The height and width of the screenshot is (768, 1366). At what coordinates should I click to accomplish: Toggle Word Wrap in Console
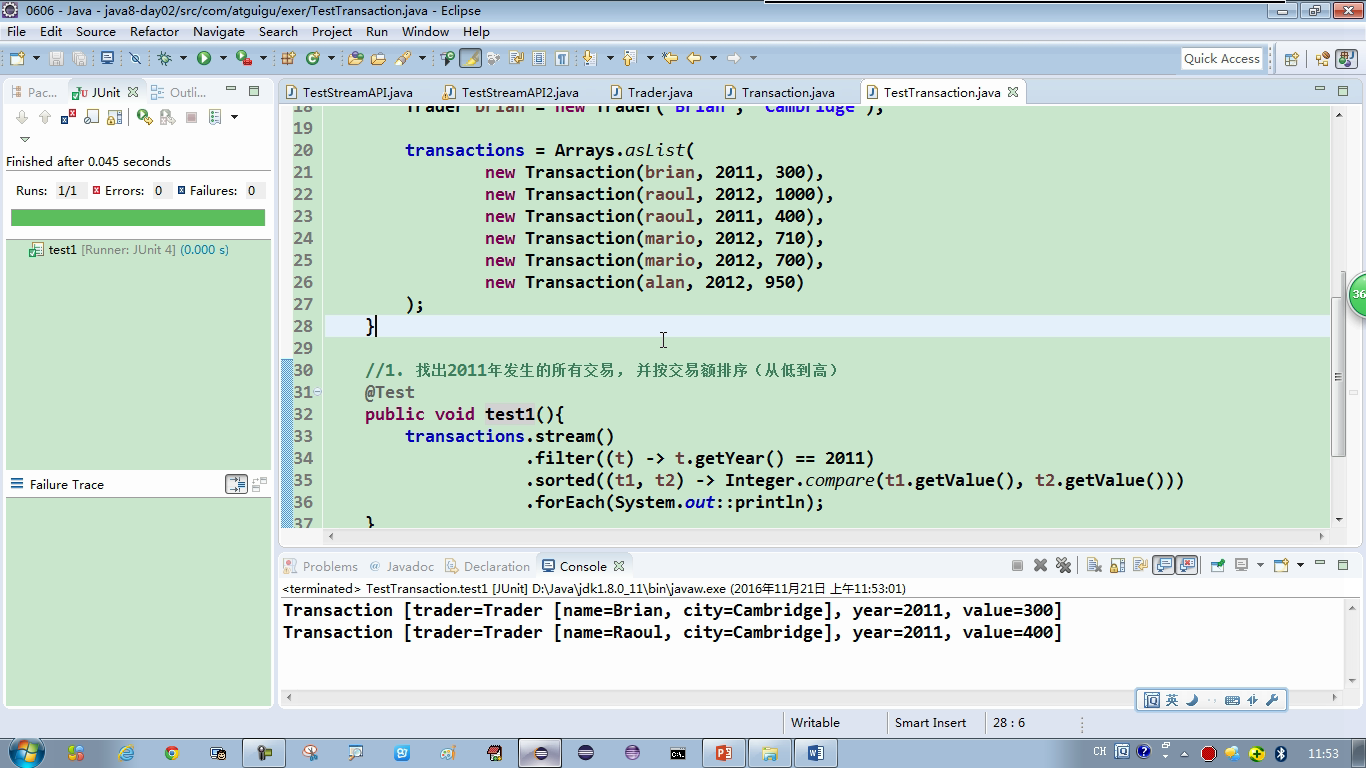[1140, 565]
